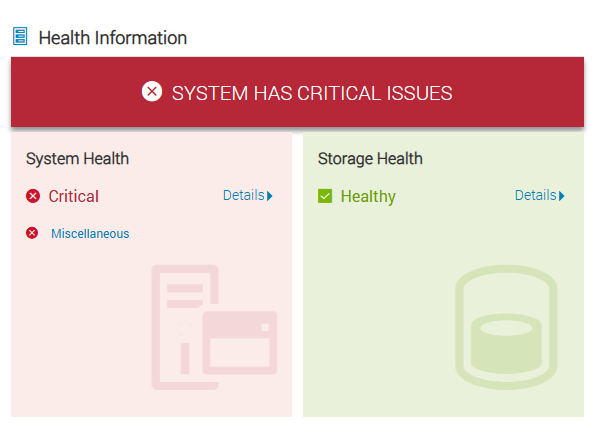Click the Storage Health heading
The width and height of the screenshot is (597, 446).
coord(370,159)
